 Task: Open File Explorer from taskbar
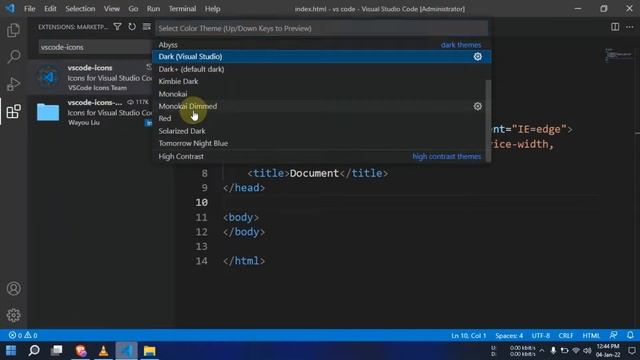pos(149,351)
